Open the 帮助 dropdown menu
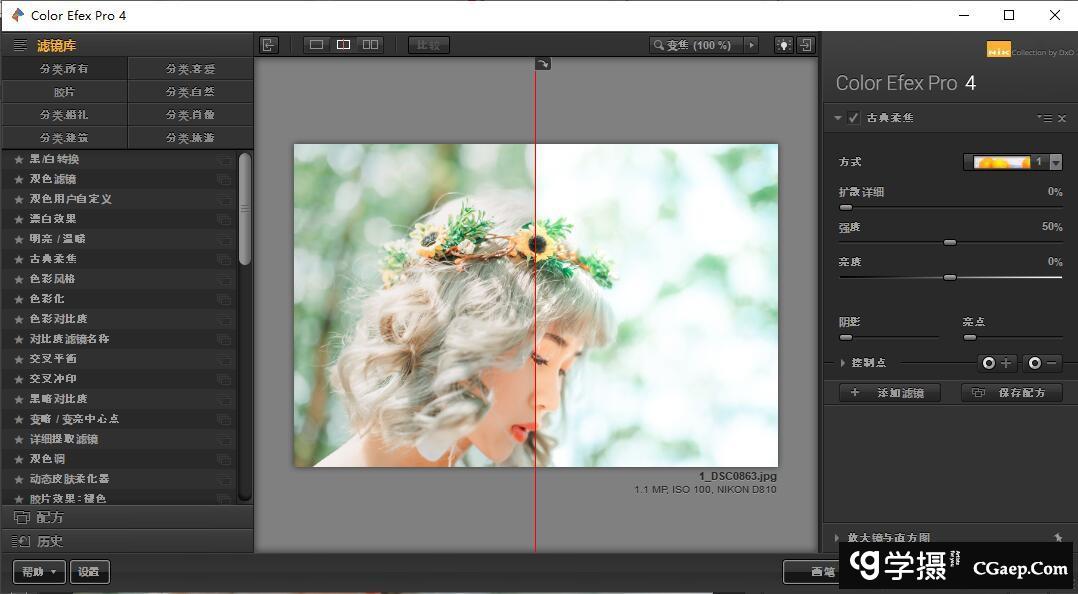The width and height of the screenshot is (1078, 594). pyautogui.click(x=39, y=572)
